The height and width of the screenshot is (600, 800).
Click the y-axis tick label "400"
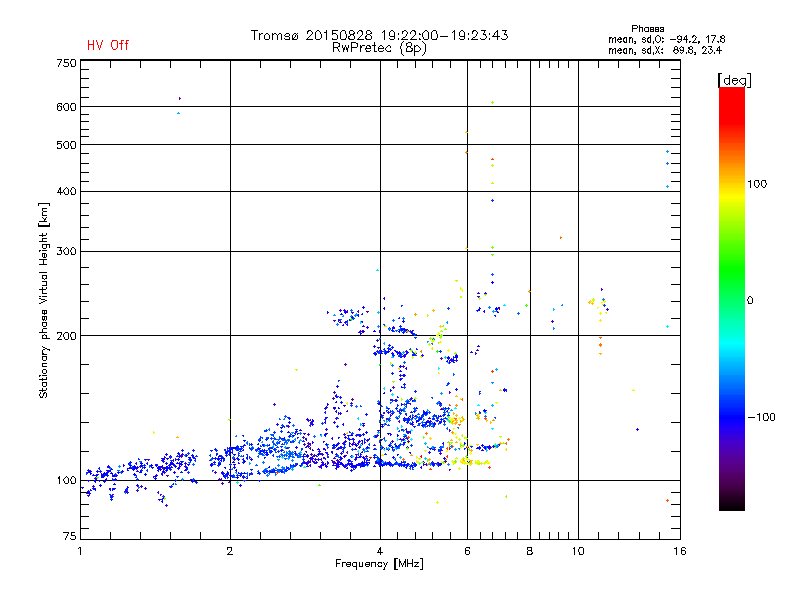(66, 191)
